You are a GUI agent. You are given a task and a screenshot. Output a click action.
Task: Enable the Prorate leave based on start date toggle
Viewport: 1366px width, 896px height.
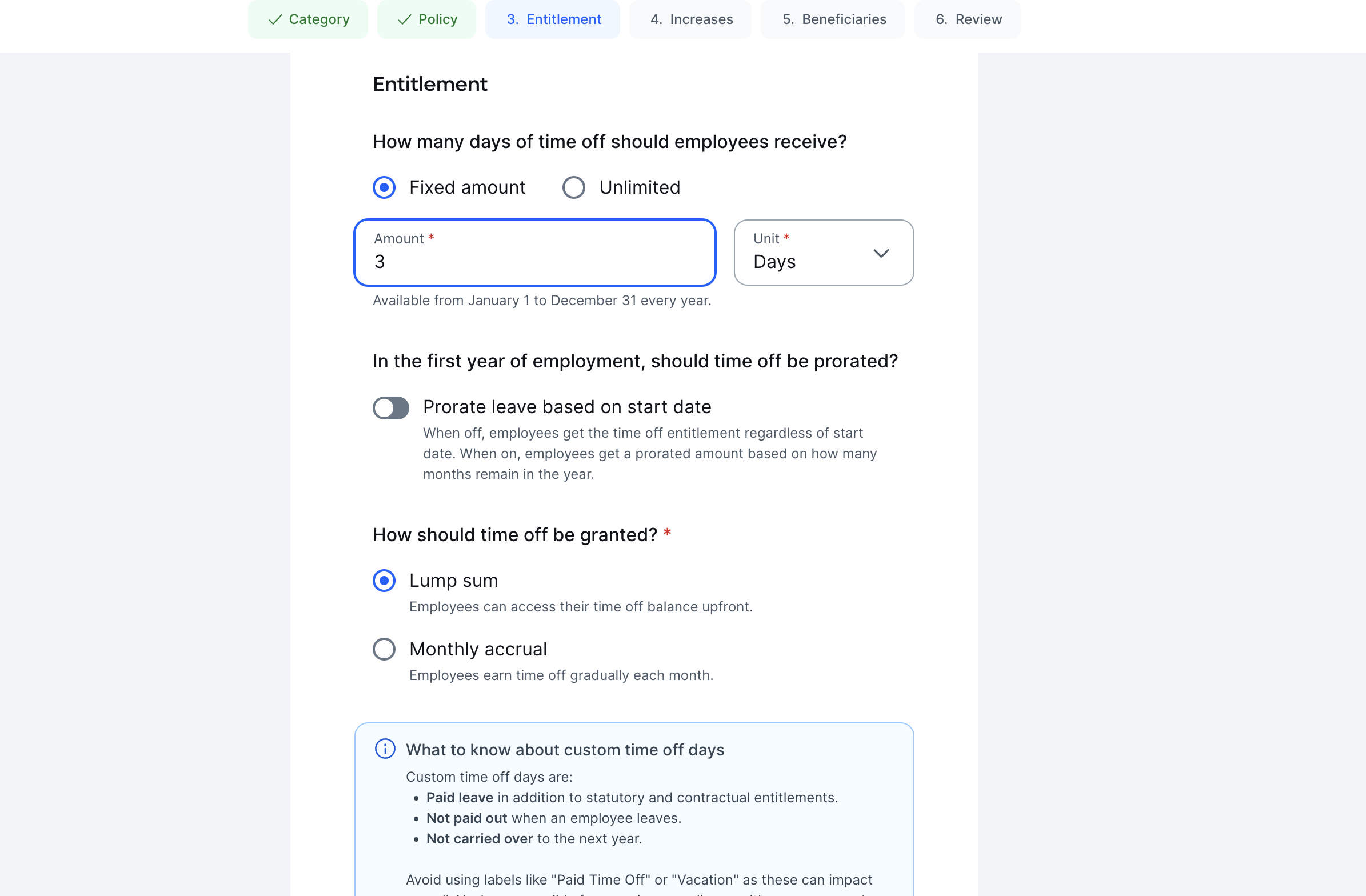coord(390,408)
